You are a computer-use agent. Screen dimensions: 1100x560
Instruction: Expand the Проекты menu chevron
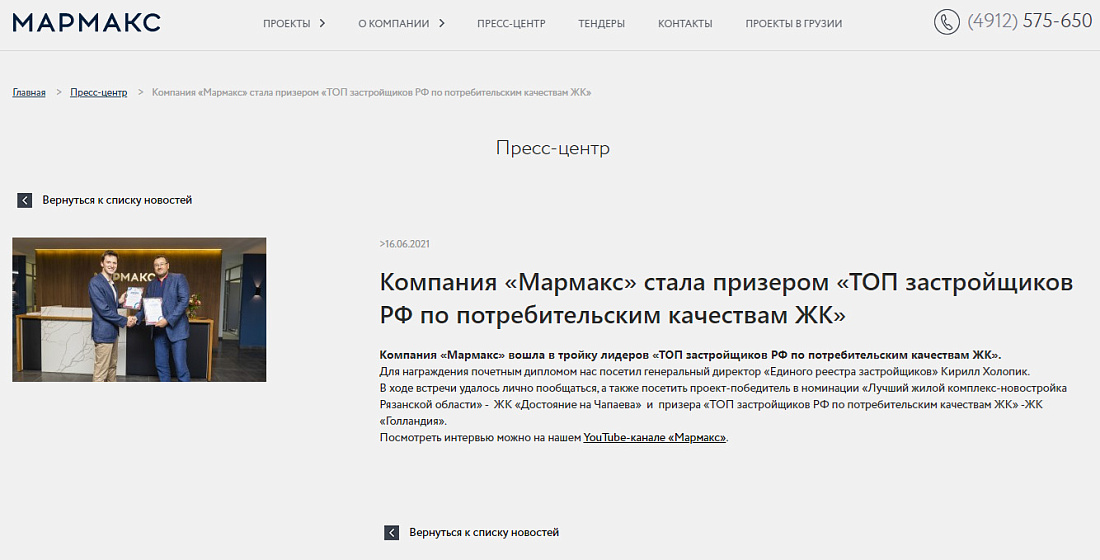(x=322, y=23)
